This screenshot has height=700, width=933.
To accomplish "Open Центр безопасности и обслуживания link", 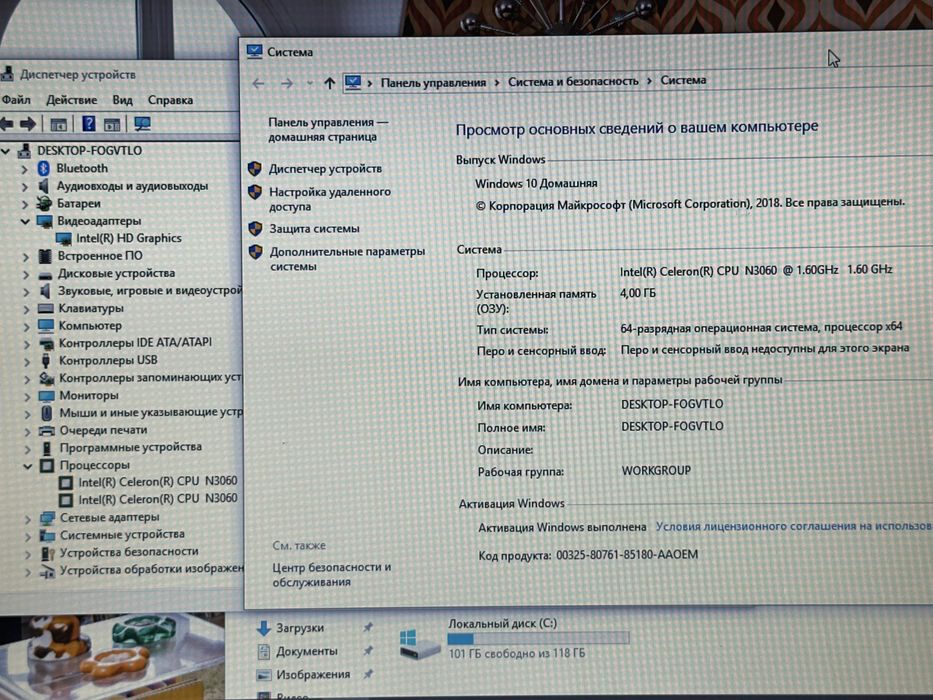I will click(x=331, y=574).
